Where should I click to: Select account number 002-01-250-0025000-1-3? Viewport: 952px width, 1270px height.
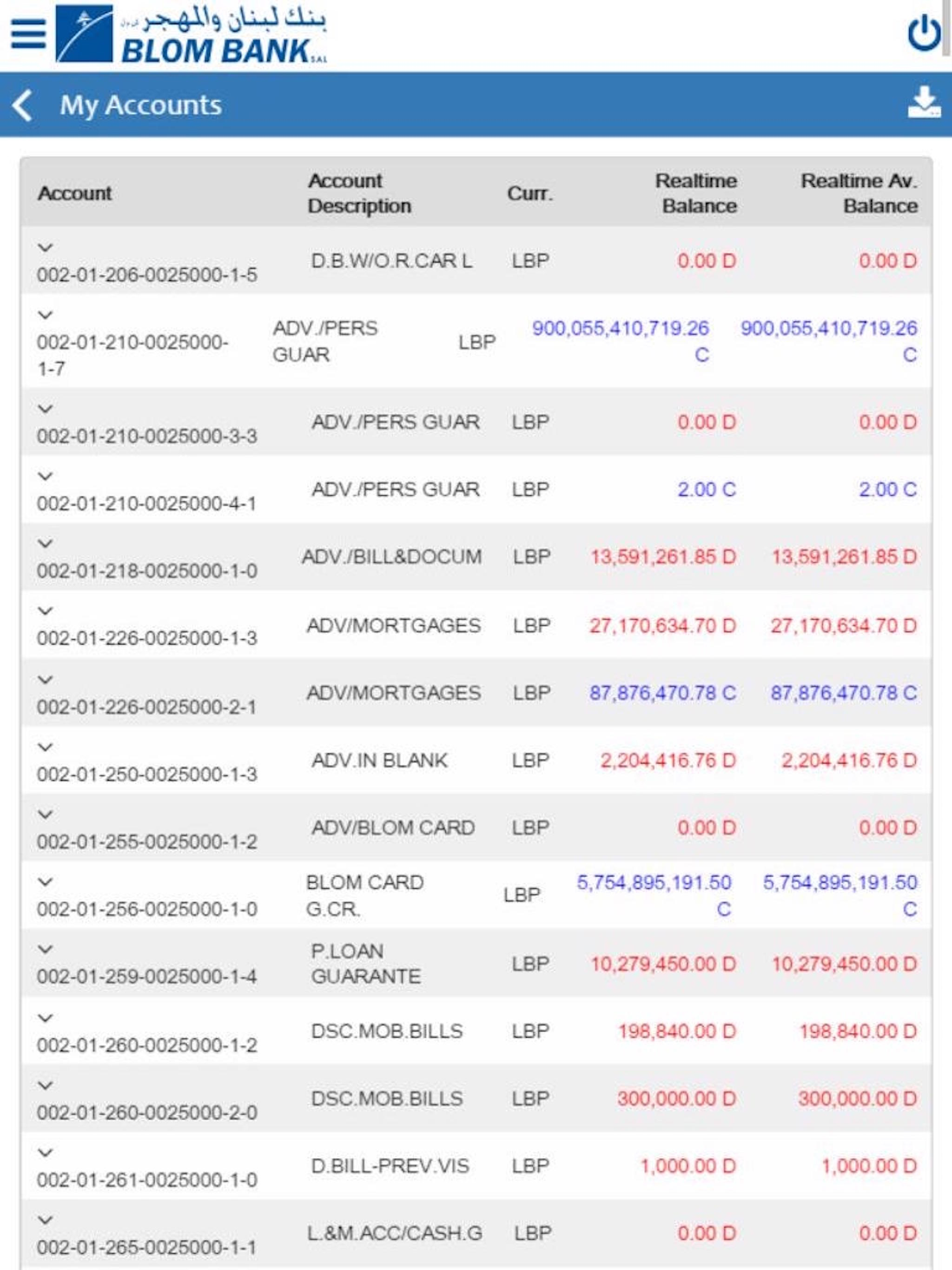click(x=147, y=774)
